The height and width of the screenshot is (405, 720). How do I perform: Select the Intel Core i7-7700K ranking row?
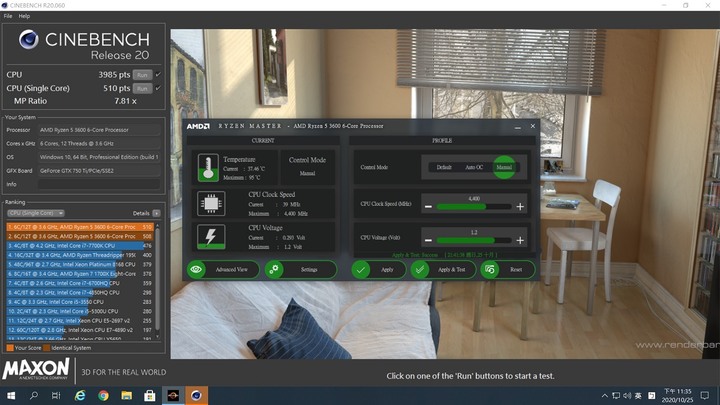80,246
